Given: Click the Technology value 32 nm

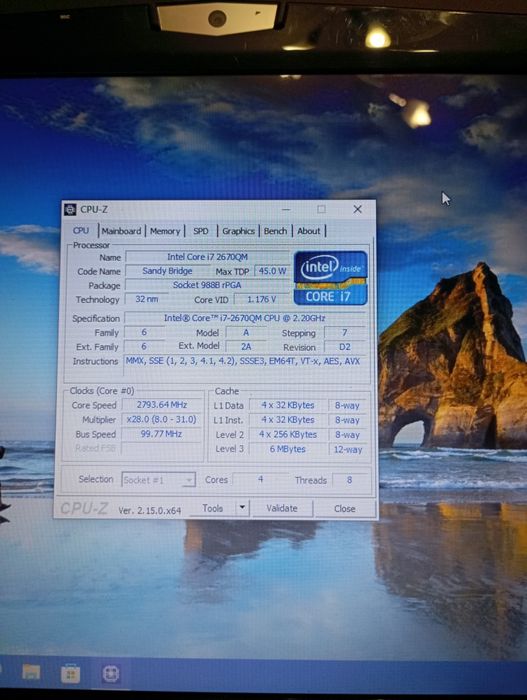Looking at the screenshot, I should click(x=146, y=299).
